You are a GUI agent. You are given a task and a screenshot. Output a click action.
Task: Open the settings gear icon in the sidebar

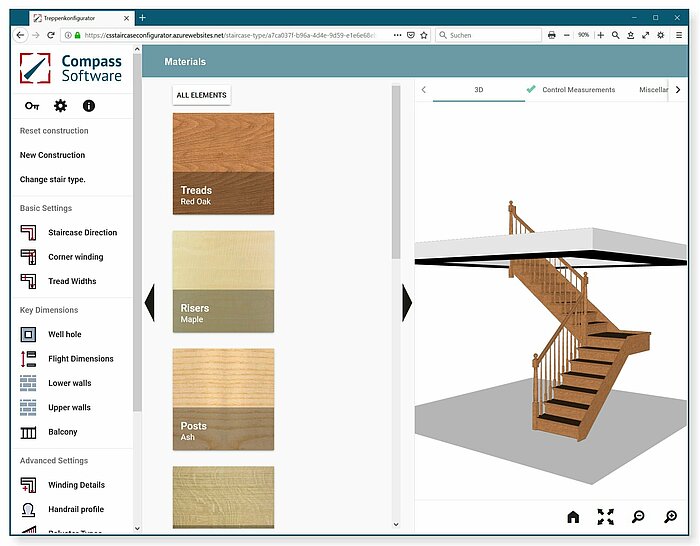tap(60, 106)
